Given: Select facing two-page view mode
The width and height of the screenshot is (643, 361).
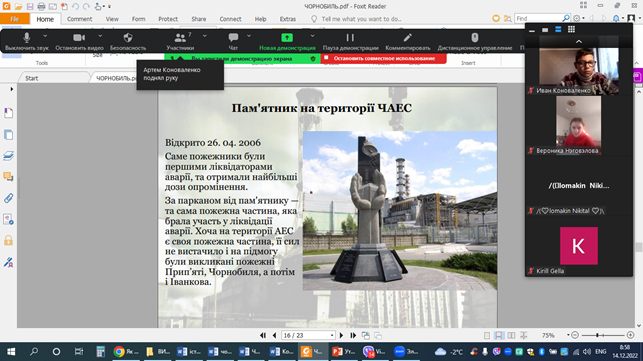Looking at the screenshot, I should [x=511, y=336].
